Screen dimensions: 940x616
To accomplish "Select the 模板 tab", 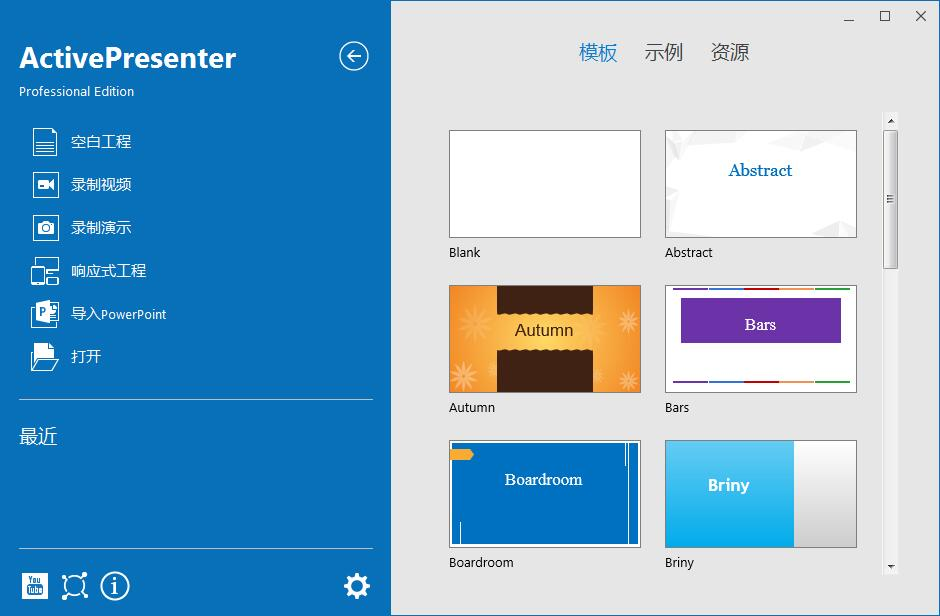I will pos(598,53).
